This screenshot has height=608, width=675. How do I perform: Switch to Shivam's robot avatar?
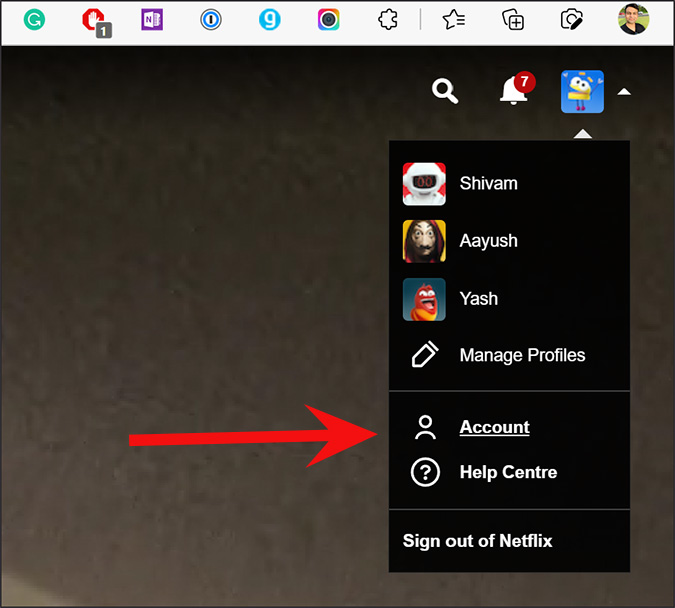coord(424,184)
